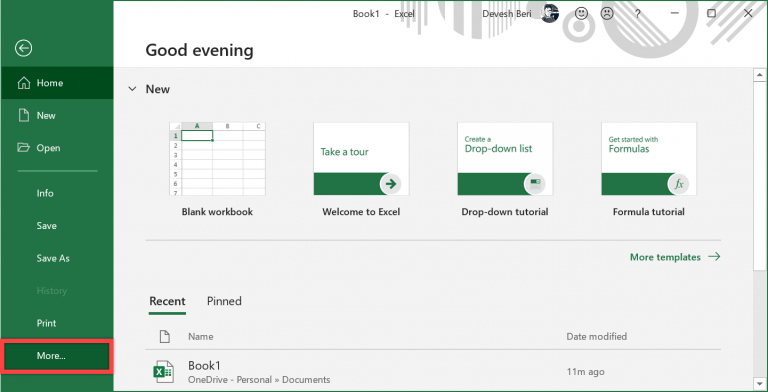
Task: Click the Devesh Beri account name
Action: [x=507, y=14]
